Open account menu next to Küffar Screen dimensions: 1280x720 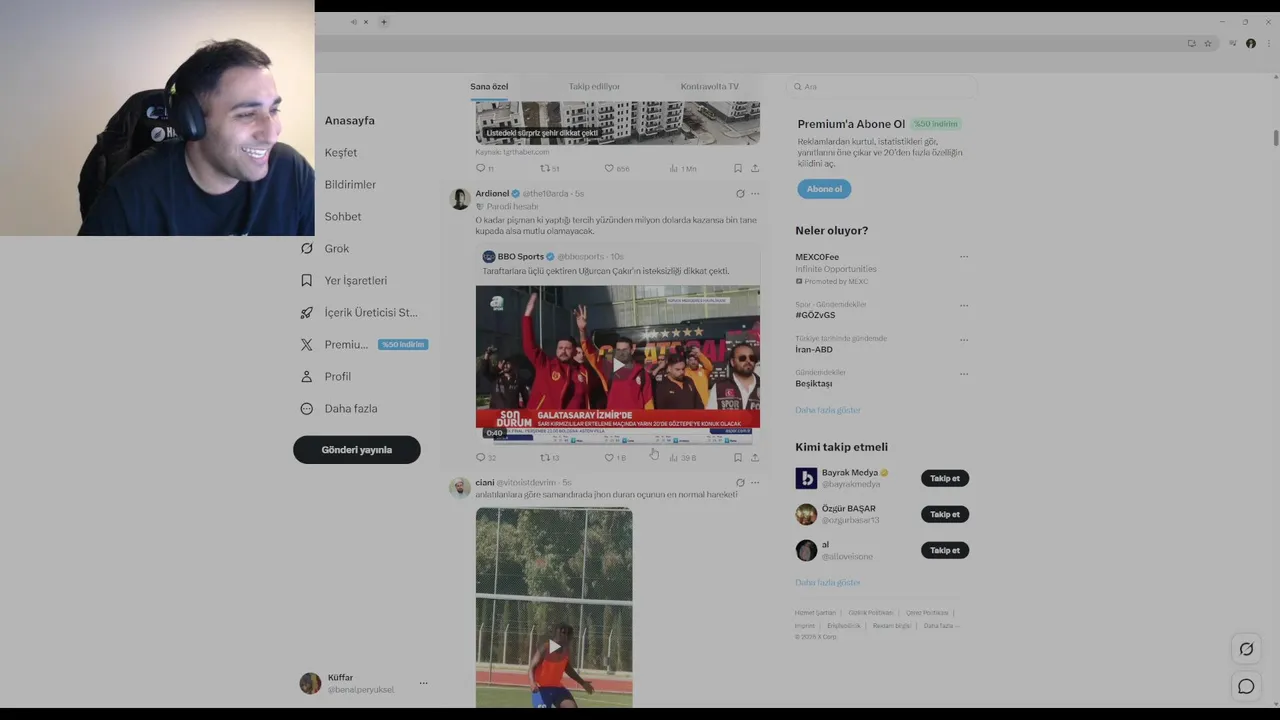pos(423,683)
